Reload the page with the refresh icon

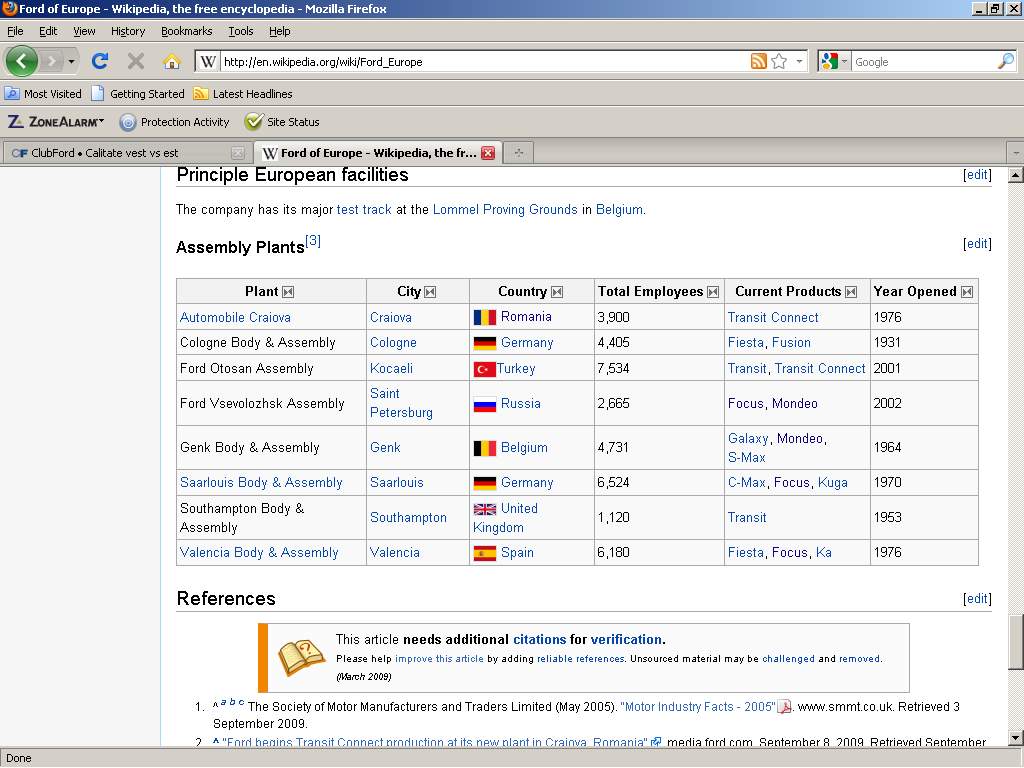click(100, 61)
